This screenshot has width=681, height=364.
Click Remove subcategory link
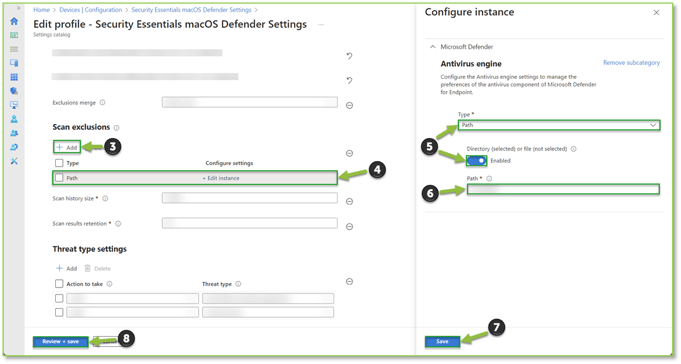(x=631, y=63)
